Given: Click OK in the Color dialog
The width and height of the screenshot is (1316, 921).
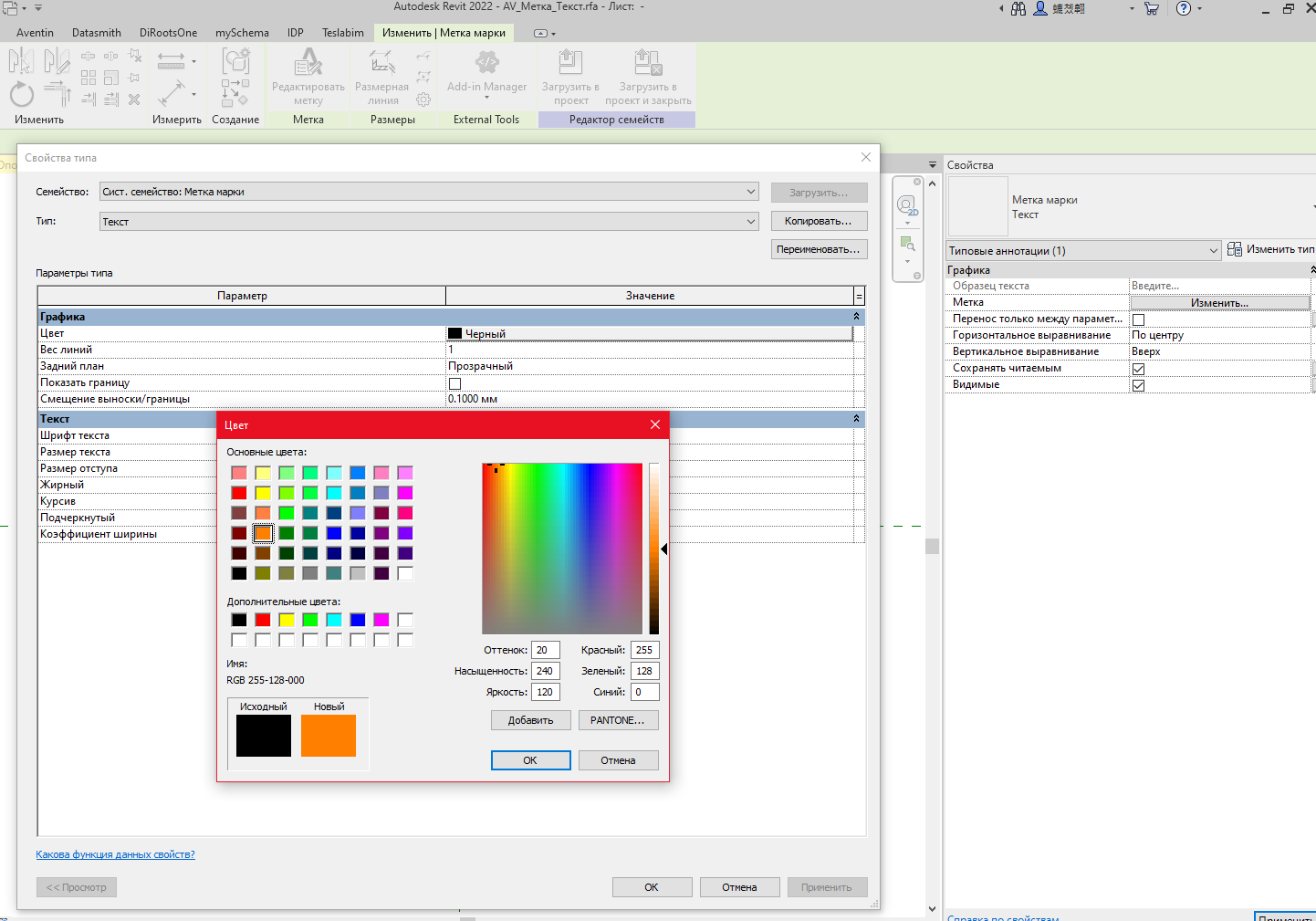Looking at the screenshot, I should pos(531,760).
